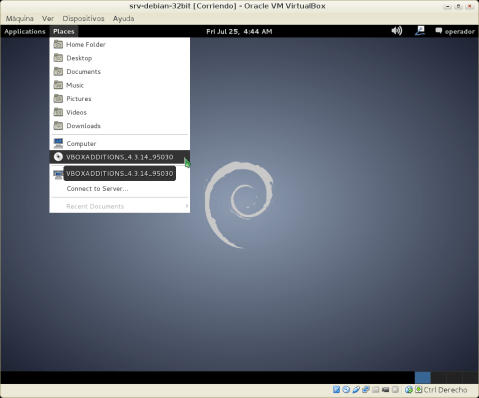Image resolution: width=479 pixels, height=398 pixels.
Task: Open the Máquina menu in VirtualBox
Action: [x=19, y=18]
